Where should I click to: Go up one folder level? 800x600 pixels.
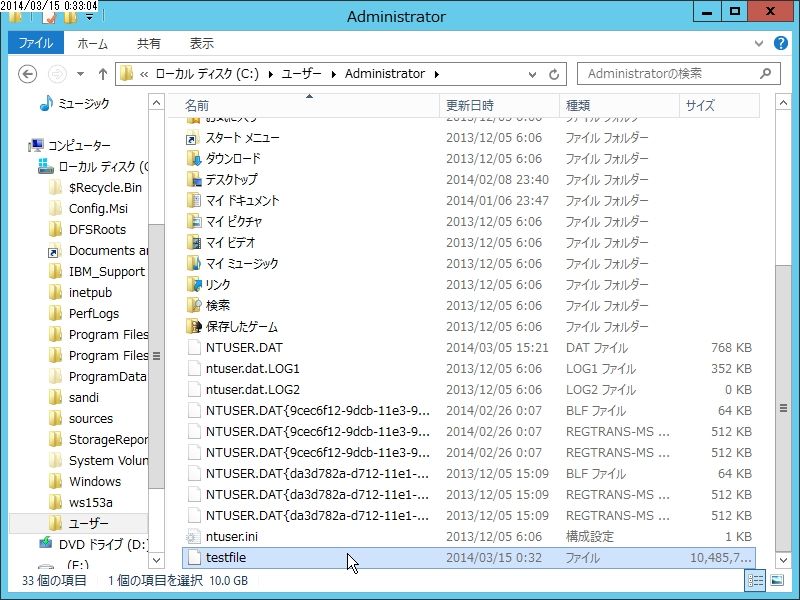(x=103, y=74)
